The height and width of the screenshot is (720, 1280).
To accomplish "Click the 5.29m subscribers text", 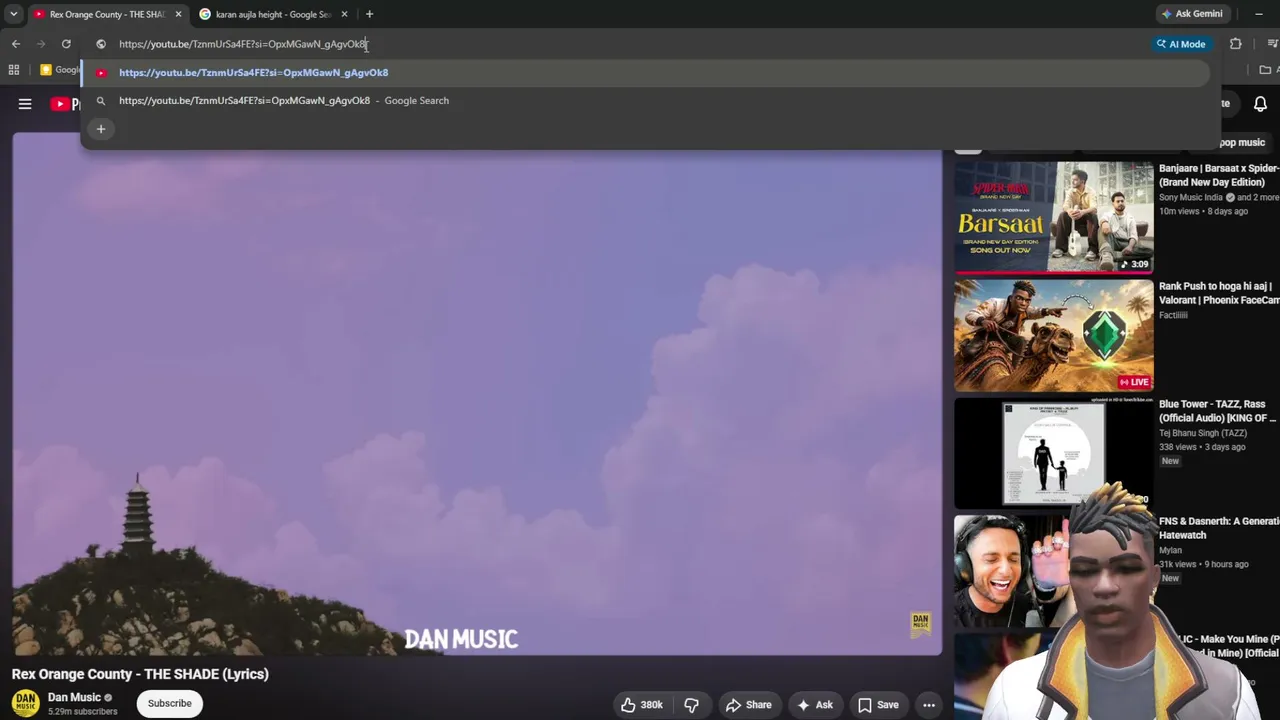I will click(x=82, y=712).
